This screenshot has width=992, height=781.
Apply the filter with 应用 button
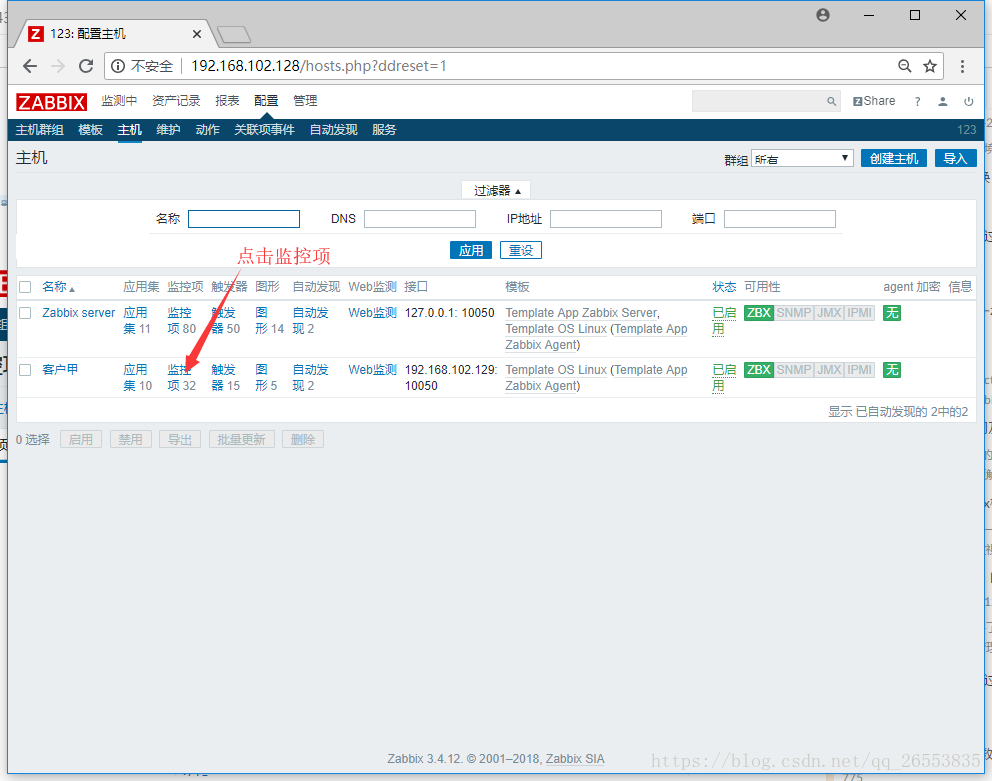[471, 251]
